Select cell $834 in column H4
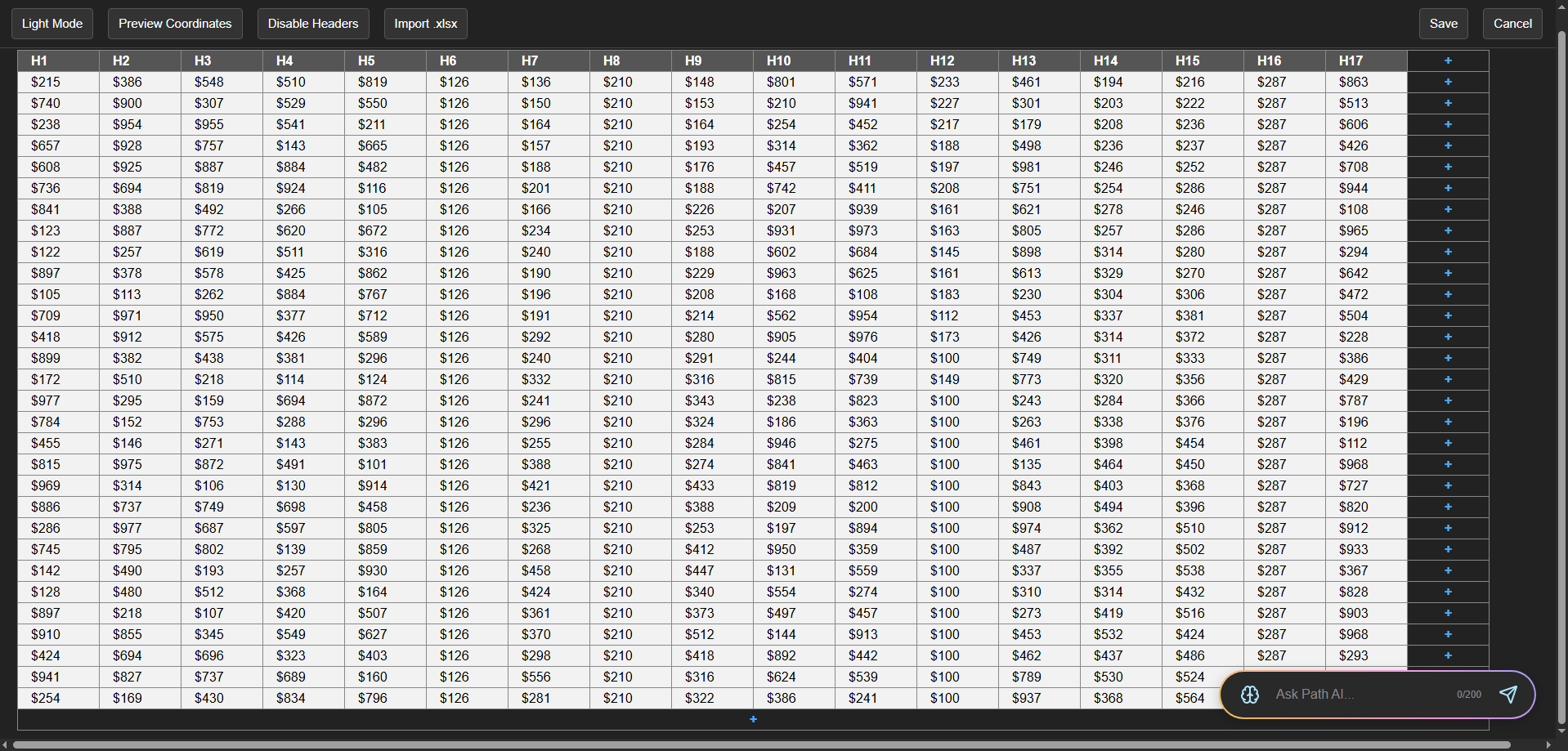The height and width of the screenshot is (751, 1568). click(x=304, y=698)
